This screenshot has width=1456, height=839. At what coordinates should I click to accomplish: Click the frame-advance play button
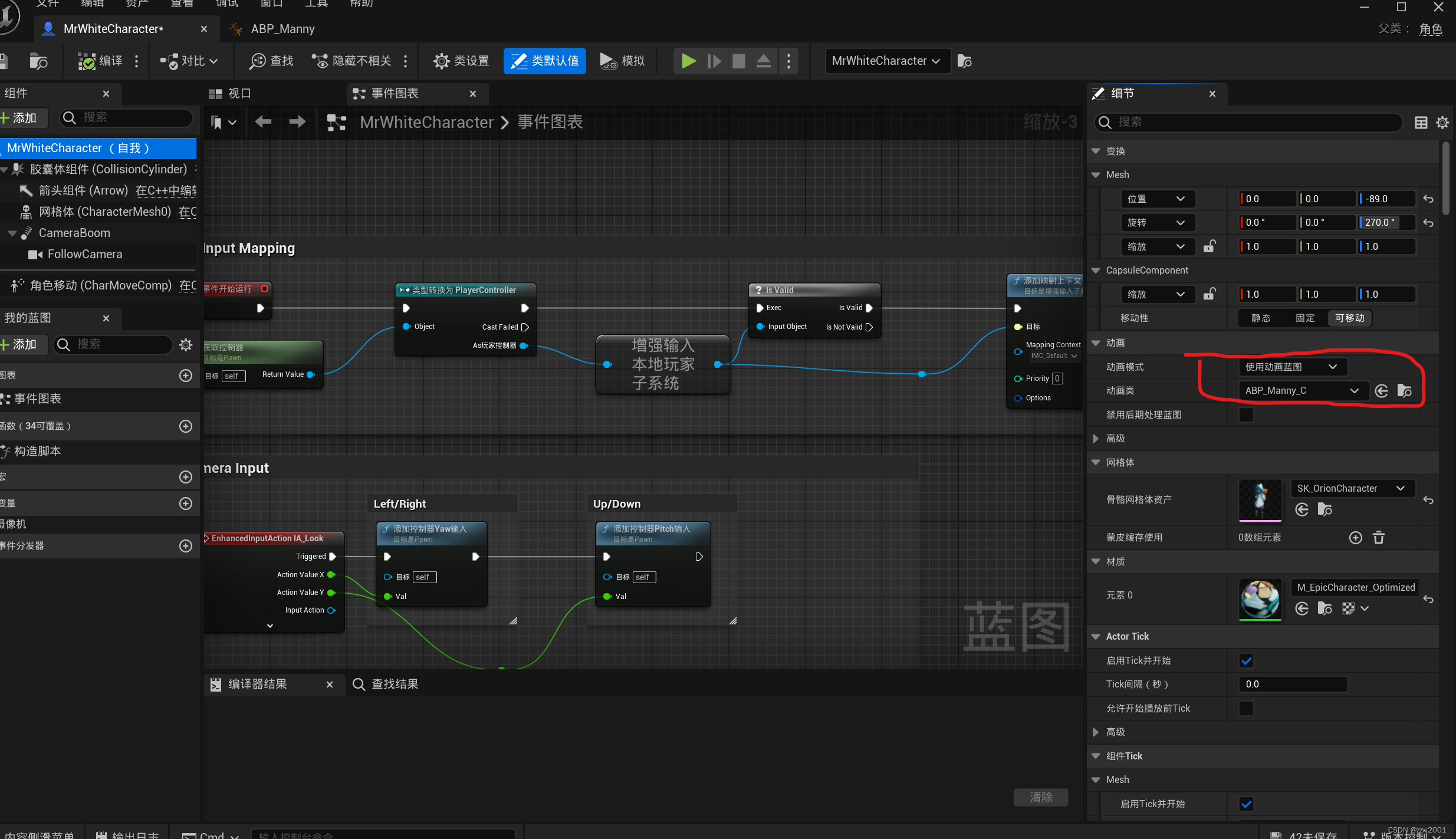click(714, 61)
